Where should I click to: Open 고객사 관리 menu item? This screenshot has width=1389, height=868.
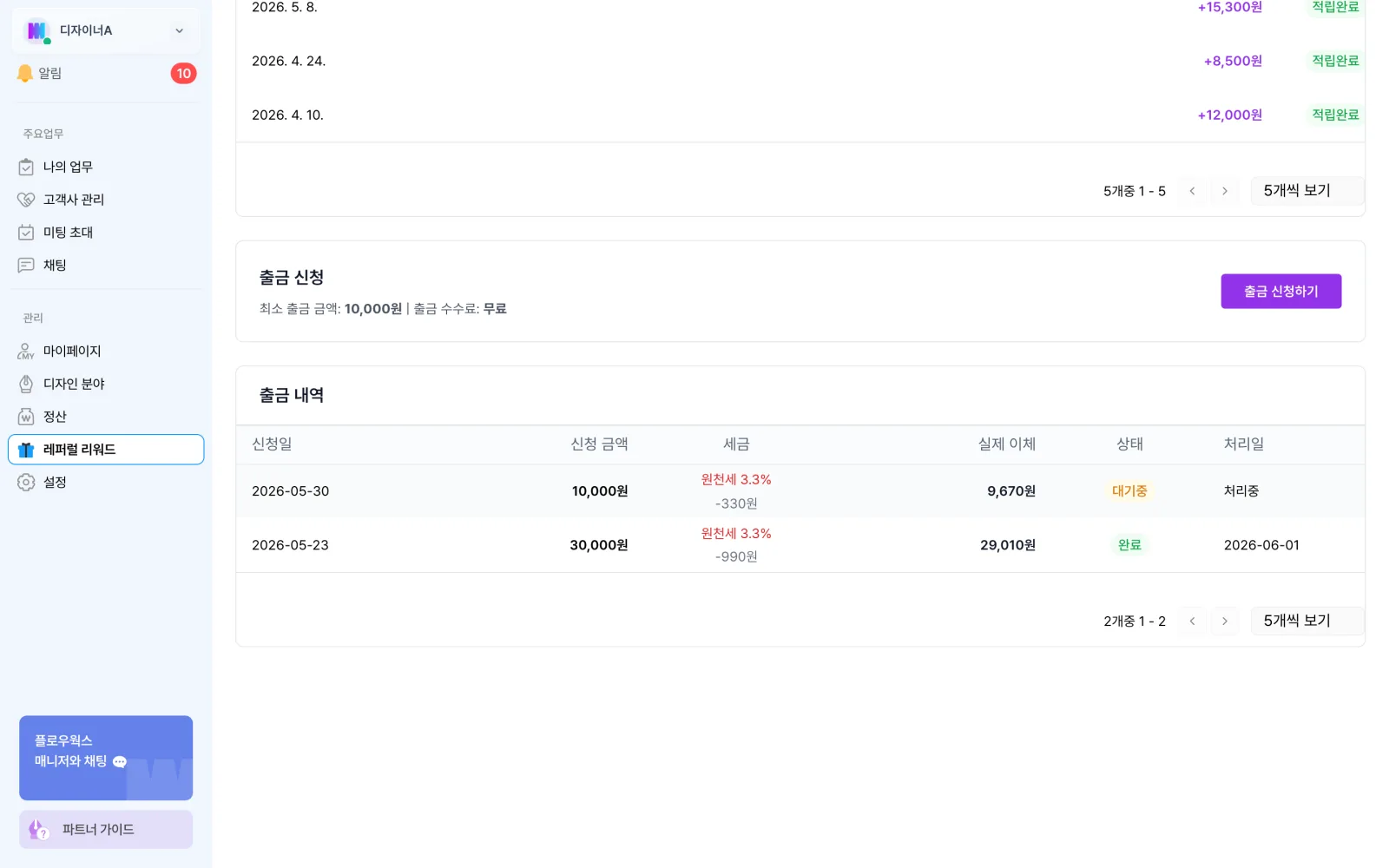(x=106, y=200)
